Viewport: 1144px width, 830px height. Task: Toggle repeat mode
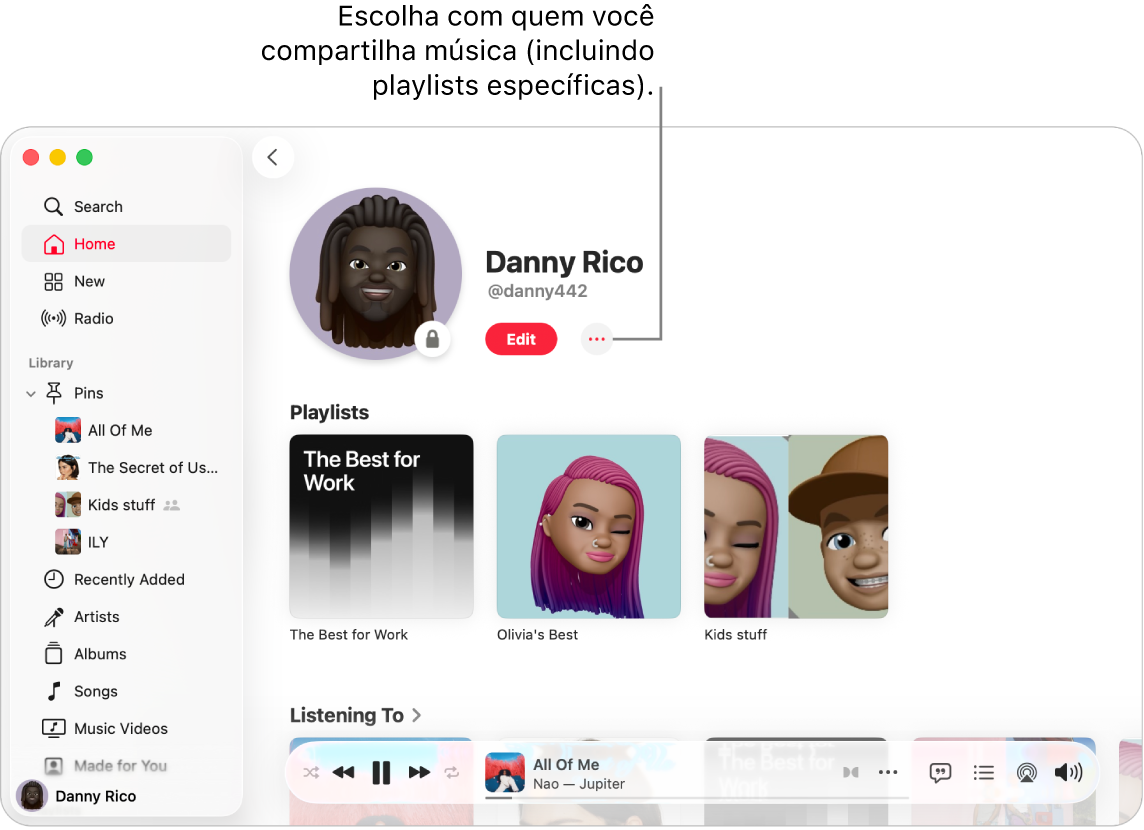[x=451, y=772]
